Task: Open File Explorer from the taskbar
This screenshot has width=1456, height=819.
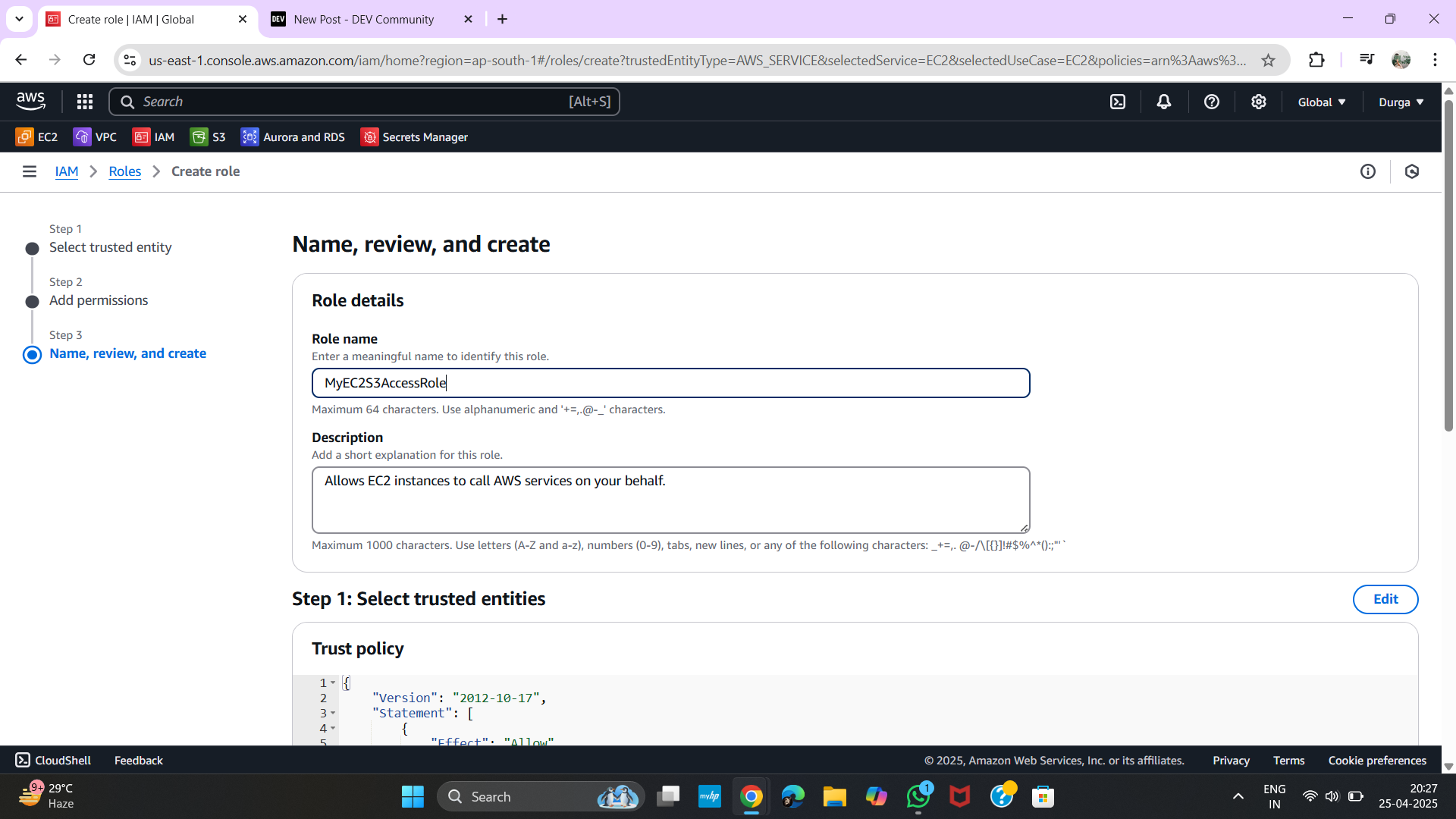Action: point(834,796)
